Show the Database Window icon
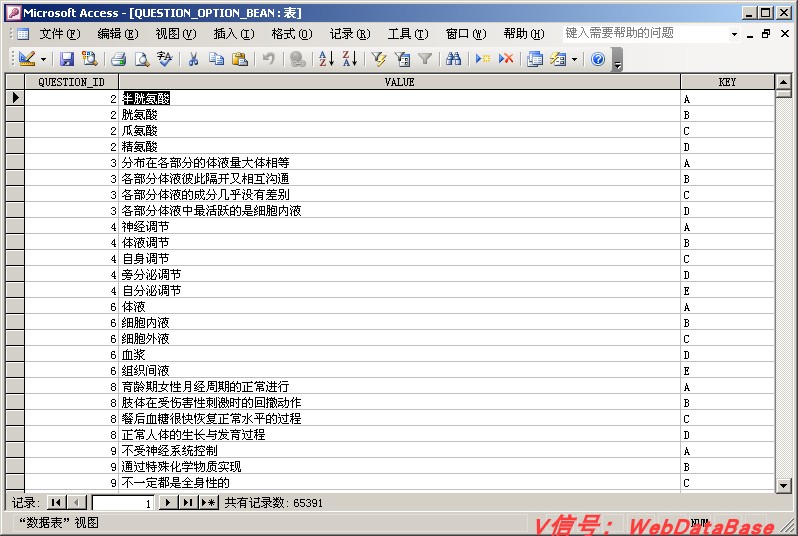798x536 pixels. coord(535,59)
